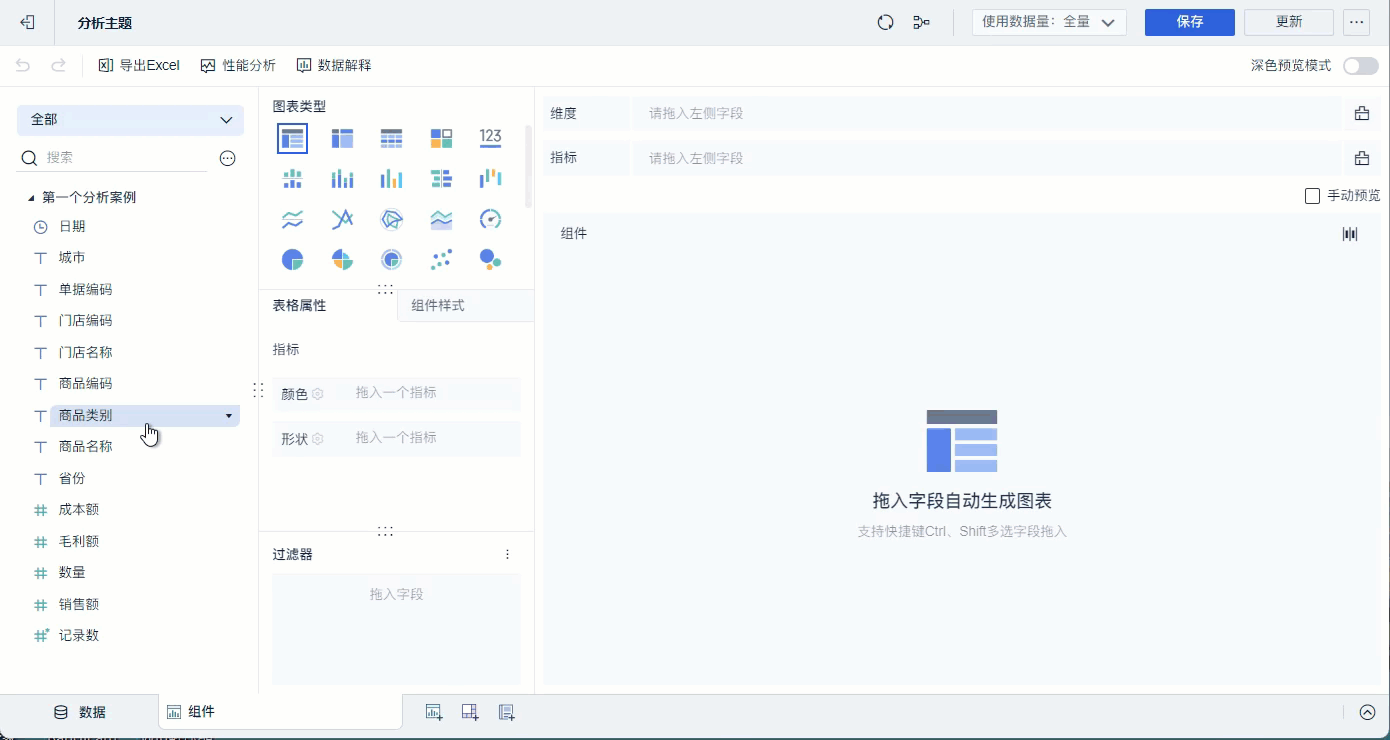The height and width of the screenshot is (740, 1390).
Task: Click the column bars icon in 组件 header
Action: (x=1350, y=234)
